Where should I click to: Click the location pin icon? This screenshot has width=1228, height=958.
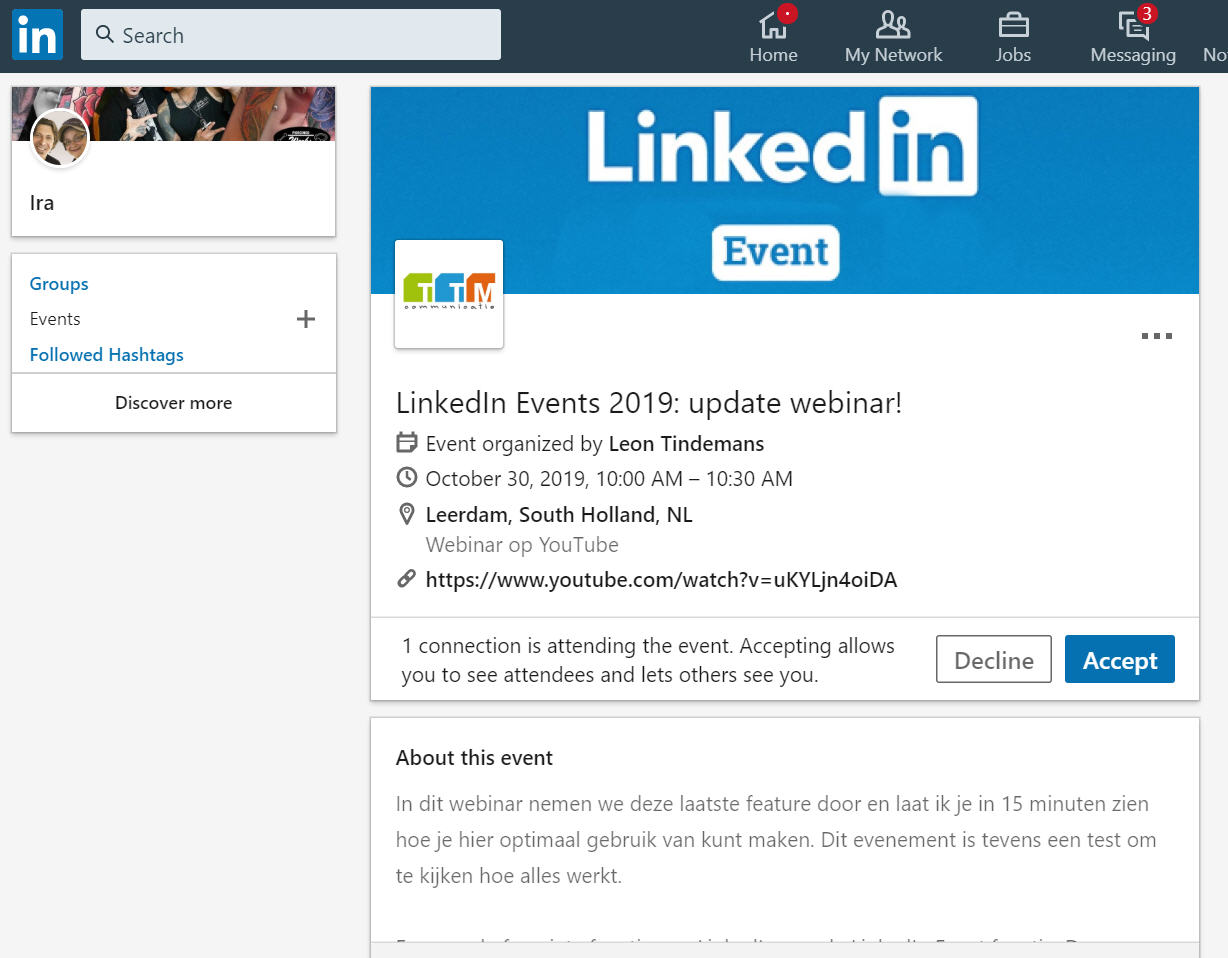(407, 514)
